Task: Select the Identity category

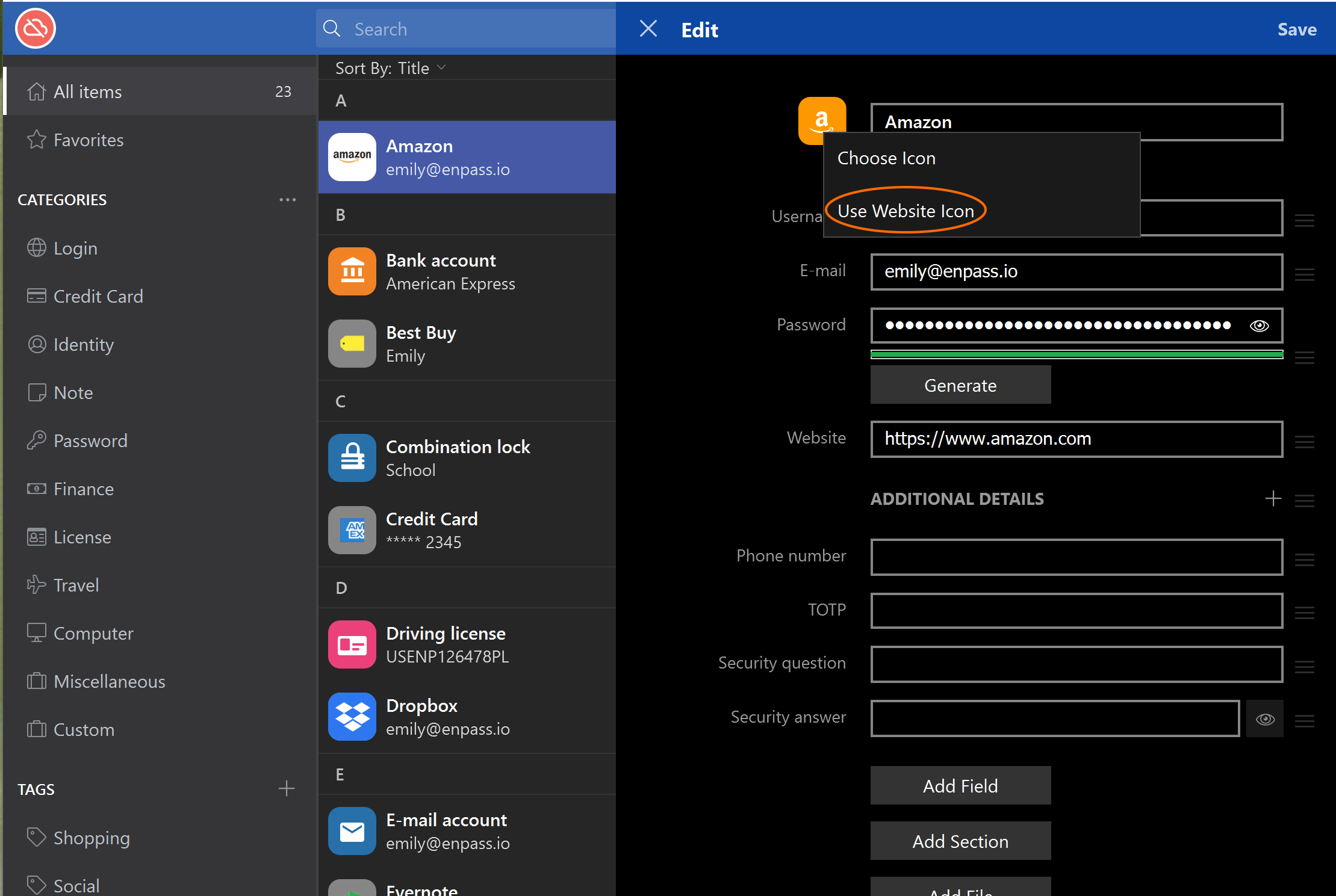Action: [160, 344]
